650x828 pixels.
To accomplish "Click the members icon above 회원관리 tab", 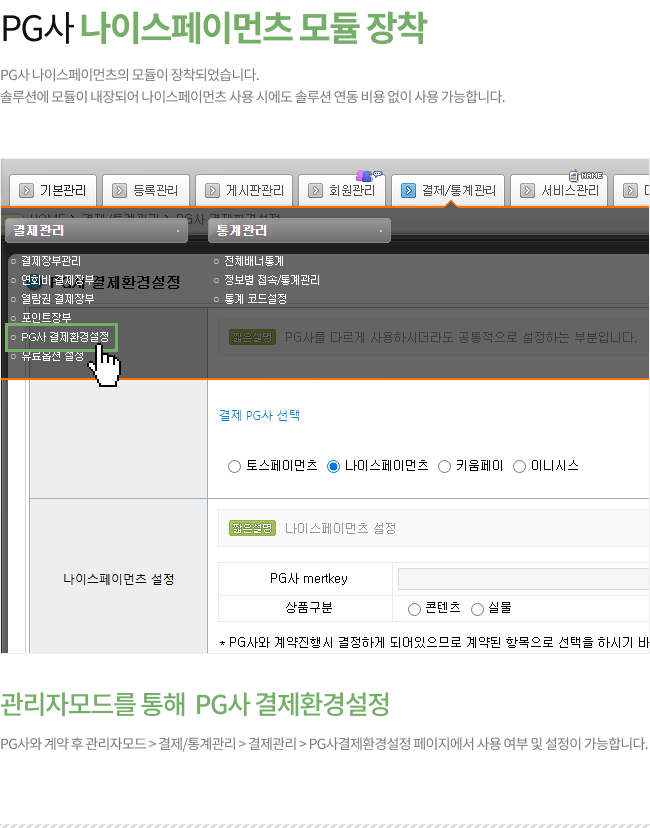I will pos(365,175).
